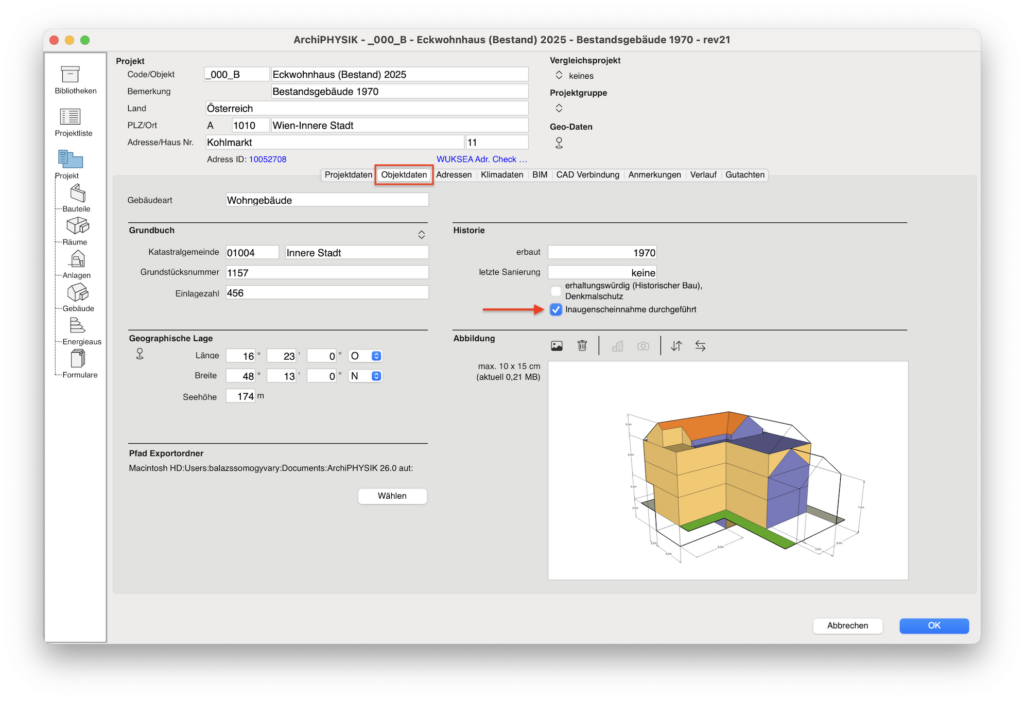Insert picture via Abbildung image icon
The width and height of the screenshot is (1024, 701).
556,346
